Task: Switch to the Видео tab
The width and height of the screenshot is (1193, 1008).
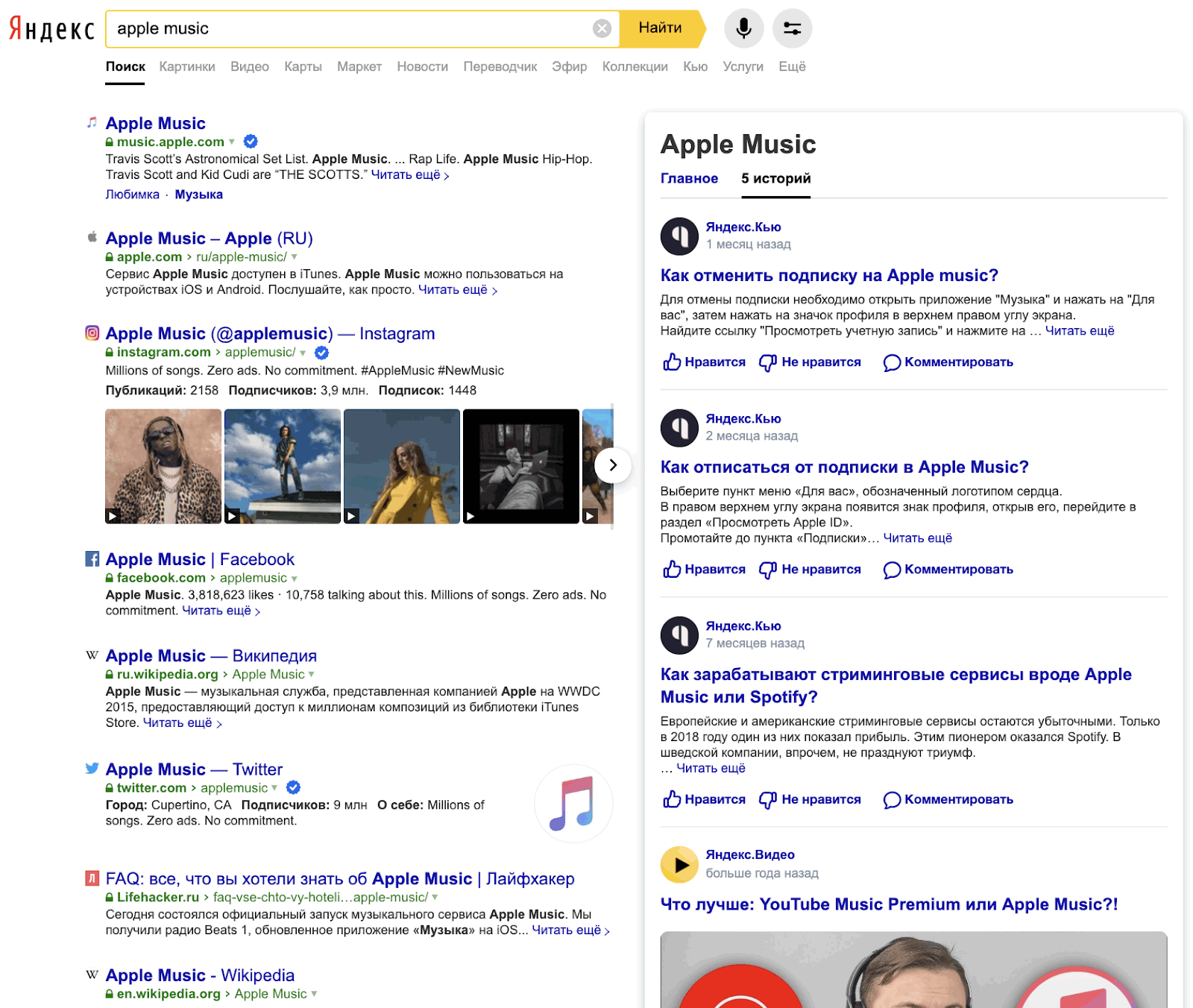Action: click(250, 66)
